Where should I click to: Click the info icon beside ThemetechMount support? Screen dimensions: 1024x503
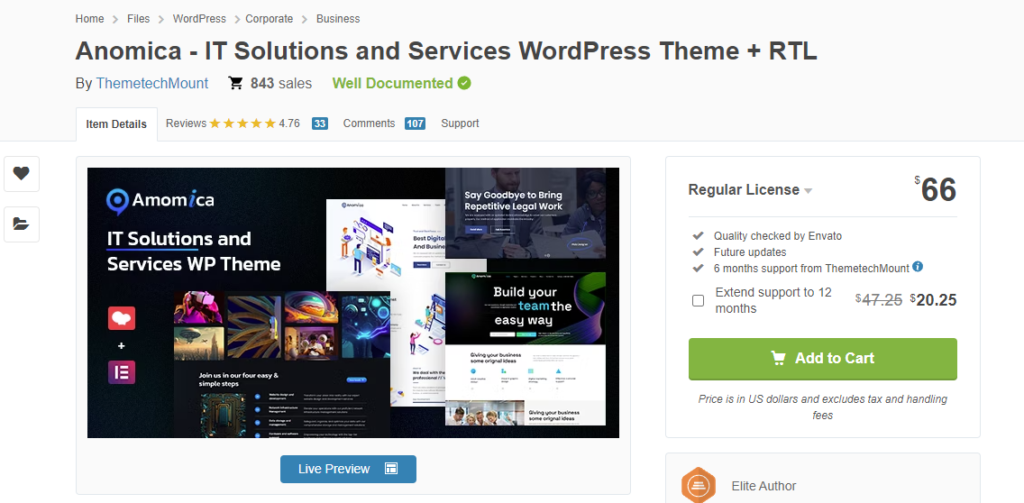click(x=917, y=267)
